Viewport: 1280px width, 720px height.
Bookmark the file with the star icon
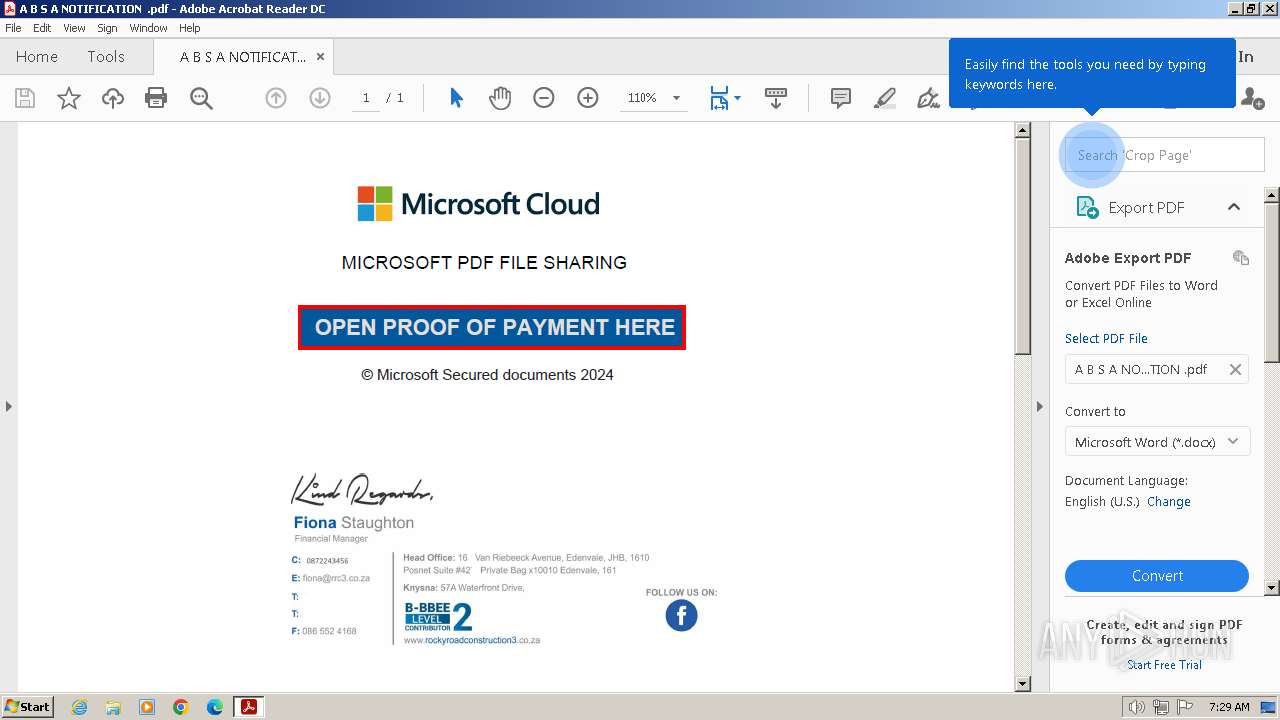[69, 98]
